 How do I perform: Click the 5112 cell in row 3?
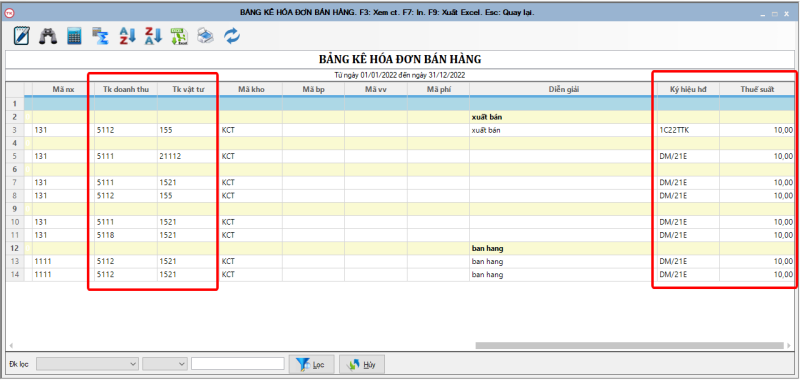[x=126, y=130]
